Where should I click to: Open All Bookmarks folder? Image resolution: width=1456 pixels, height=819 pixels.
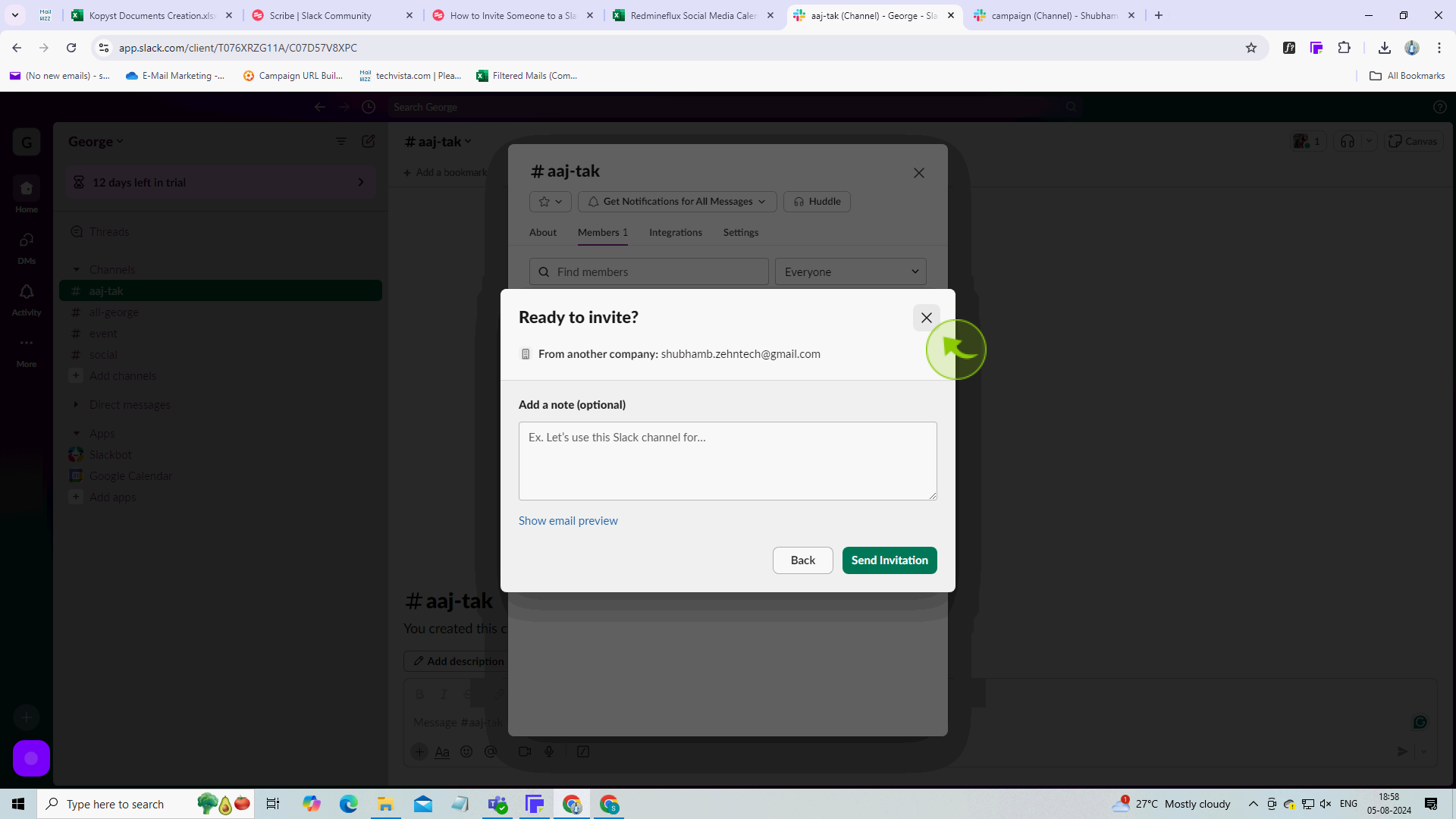click(1407, 76)
